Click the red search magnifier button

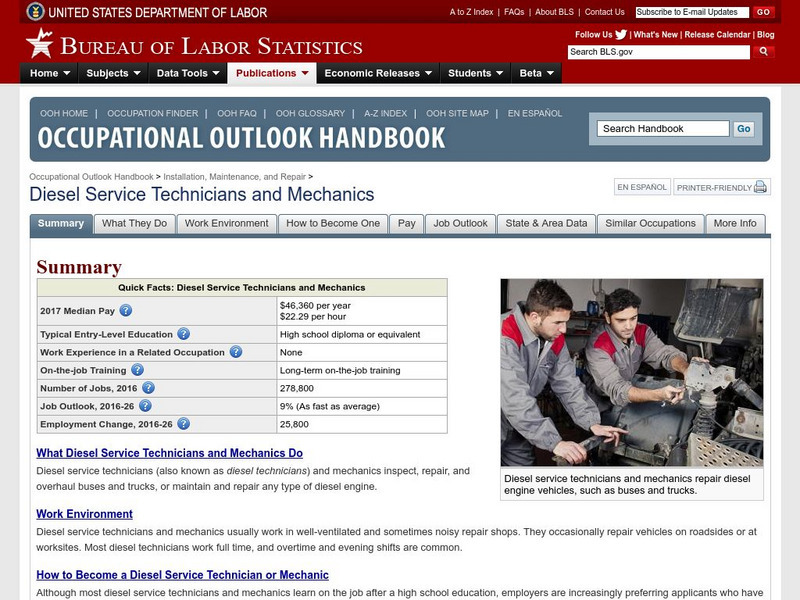pyautogui.click(x=763, y=52)
